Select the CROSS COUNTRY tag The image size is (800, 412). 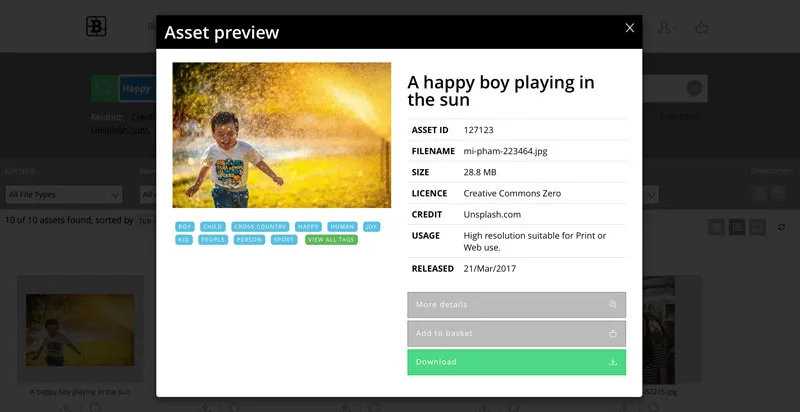(260, 227)
